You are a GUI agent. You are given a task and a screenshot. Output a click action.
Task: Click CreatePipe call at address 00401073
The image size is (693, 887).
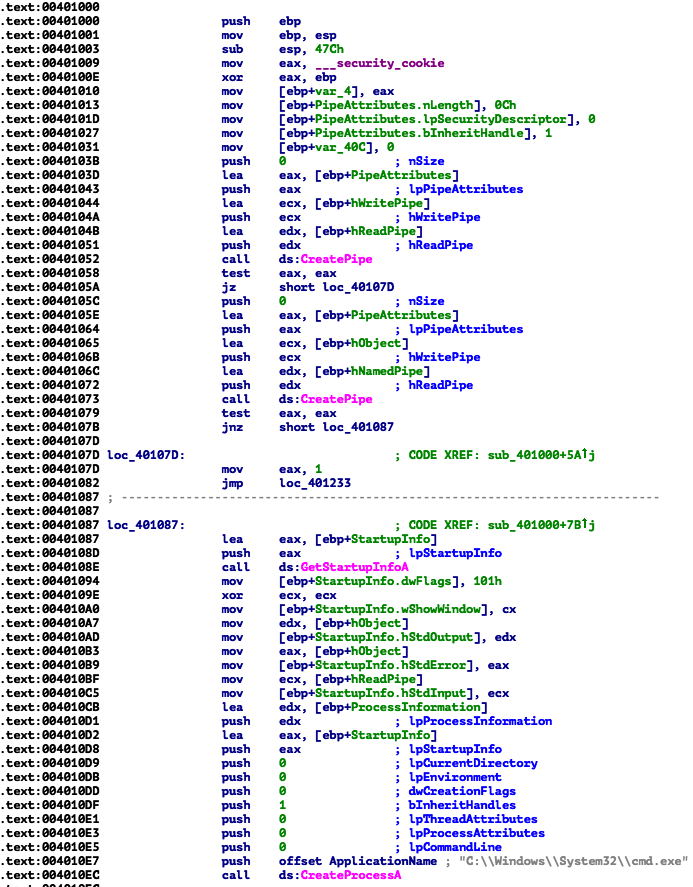pos(343,399)
